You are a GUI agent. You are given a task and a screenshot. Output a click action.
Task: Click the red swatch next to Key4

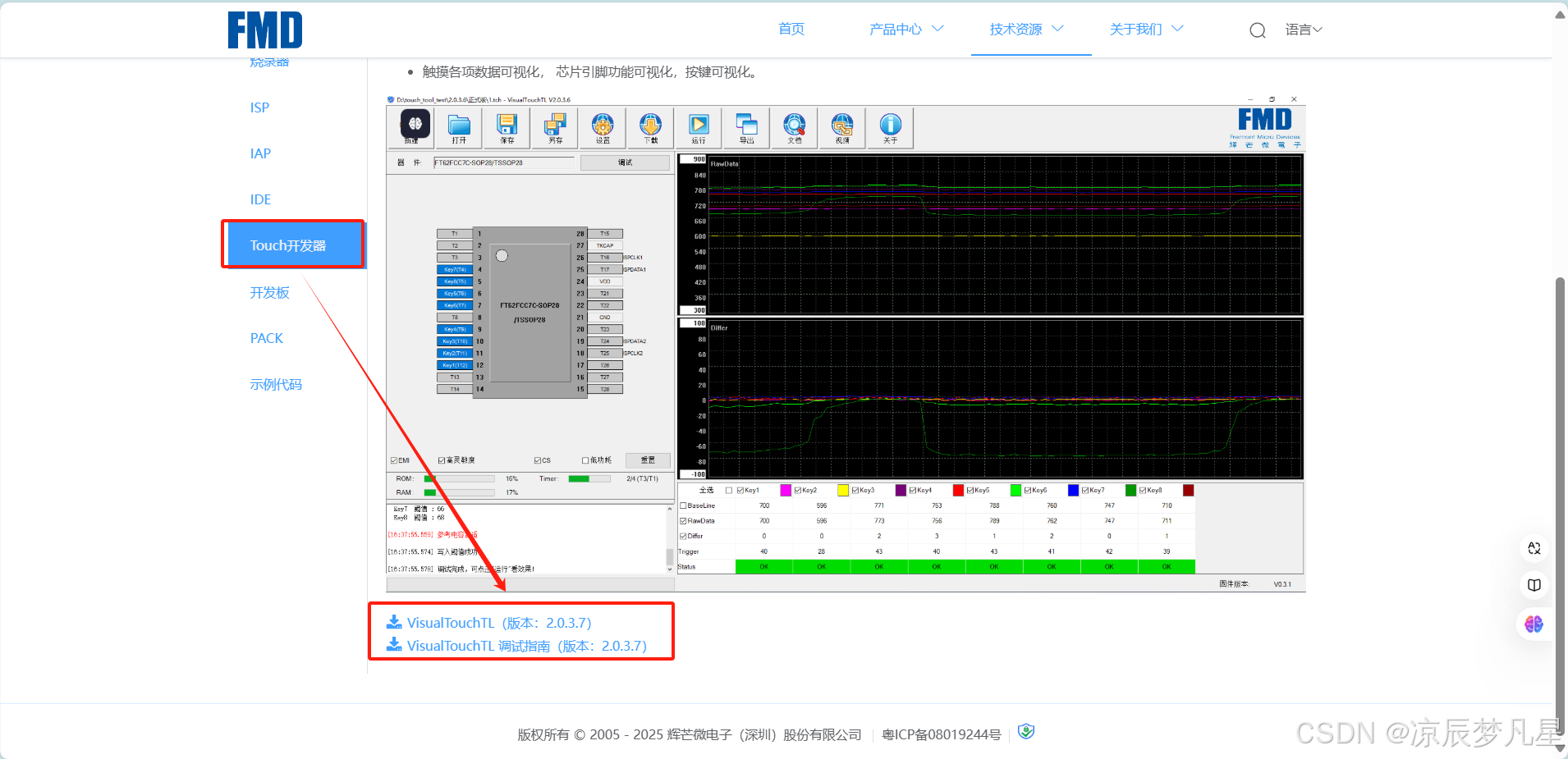pos(958,490)
